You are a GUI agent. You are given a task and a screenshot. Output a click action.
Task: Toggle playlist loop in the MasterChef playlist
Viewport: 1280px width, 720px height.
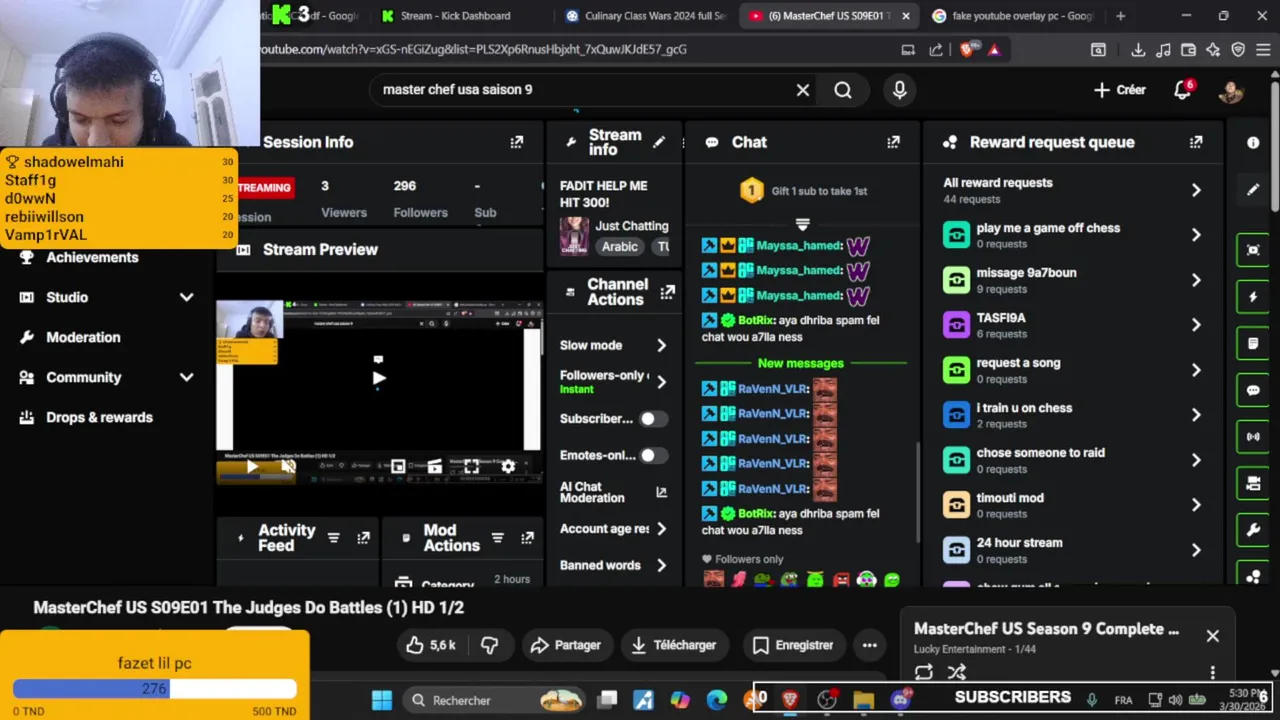click(924, 672)
